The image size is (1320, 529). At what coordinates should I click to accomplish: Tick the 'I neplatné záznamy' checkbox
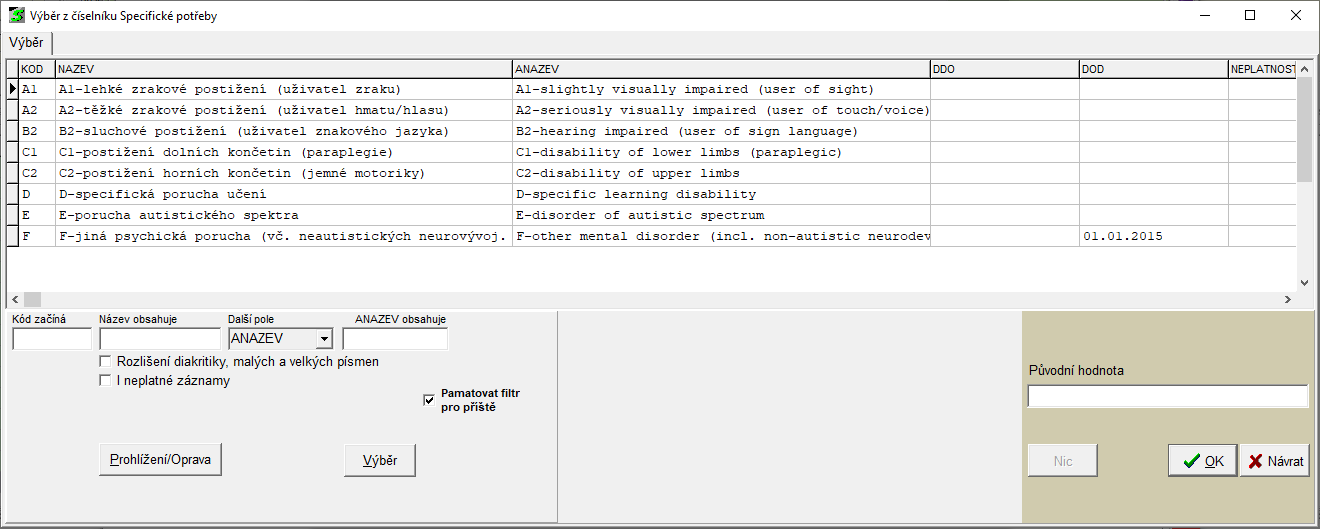(x=105, y=381)
